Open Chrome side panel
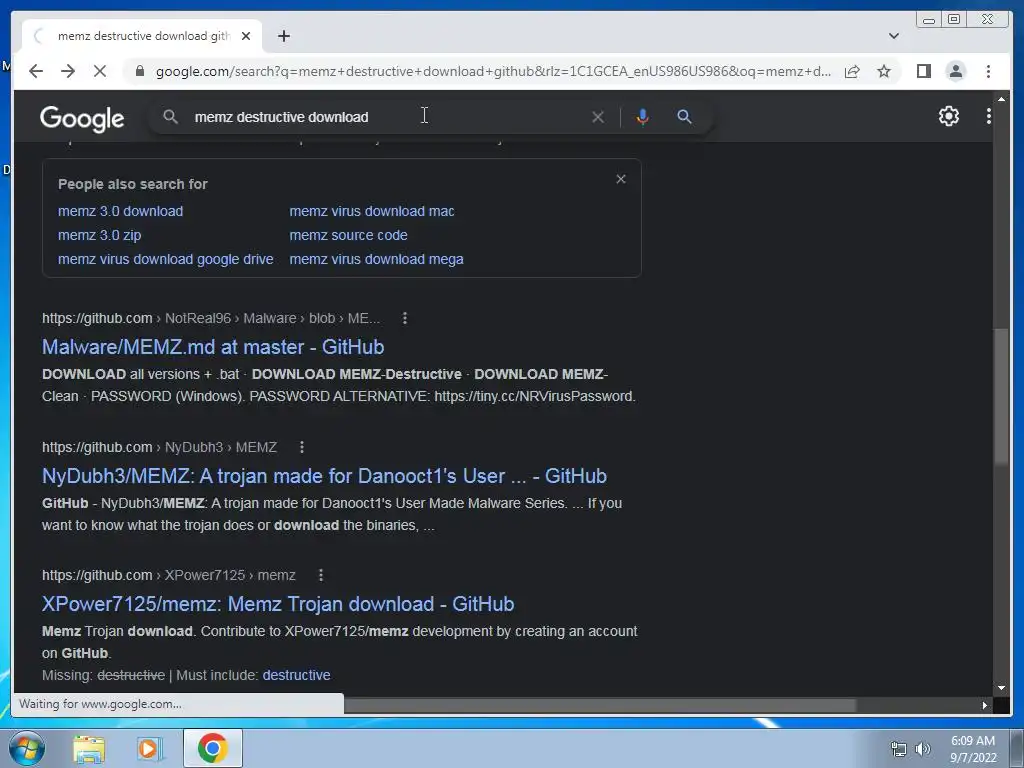 click(923, 71)
